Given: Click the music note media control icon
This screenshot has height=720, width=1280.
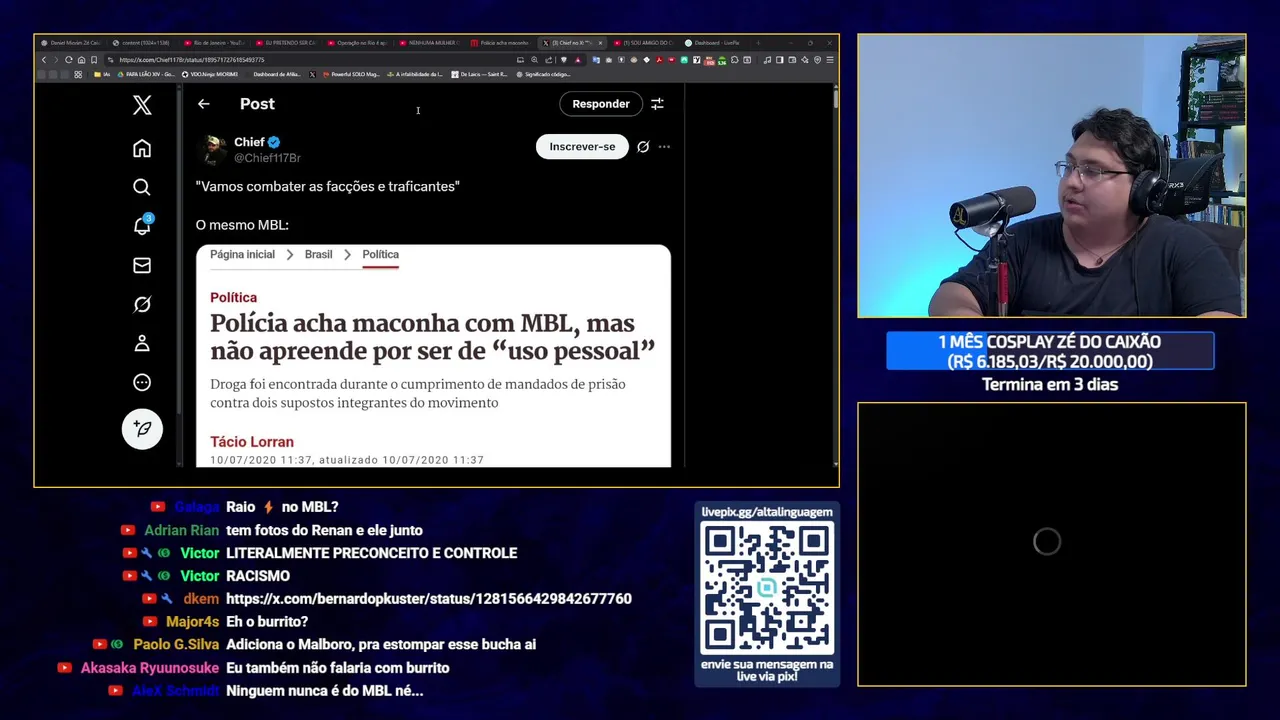Looking at the screenshot, I should pyautogui.click(x=767, y=60).
